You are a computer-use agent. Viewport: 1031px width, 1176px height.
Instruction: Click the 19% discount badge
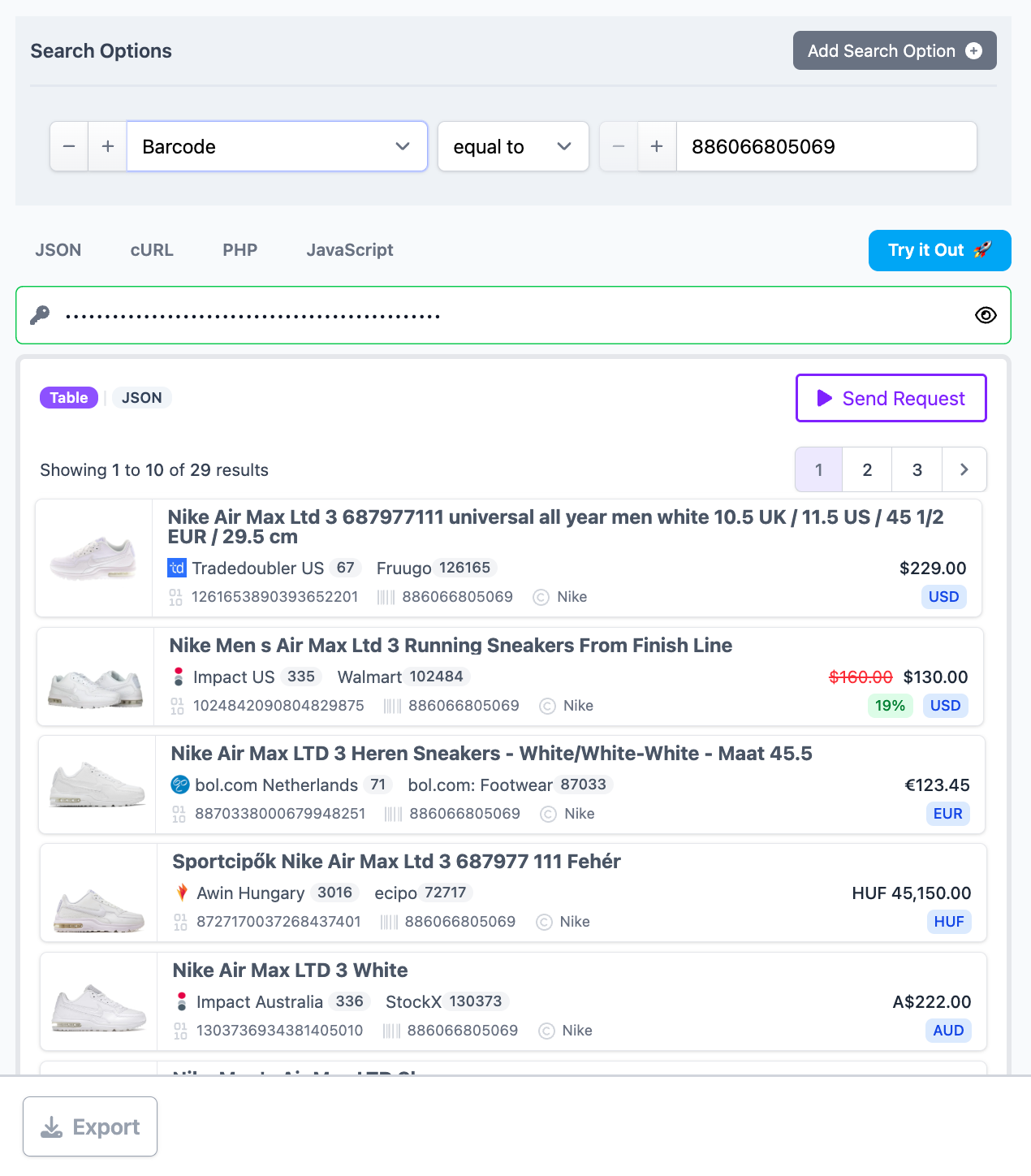(x=890, y=705)
